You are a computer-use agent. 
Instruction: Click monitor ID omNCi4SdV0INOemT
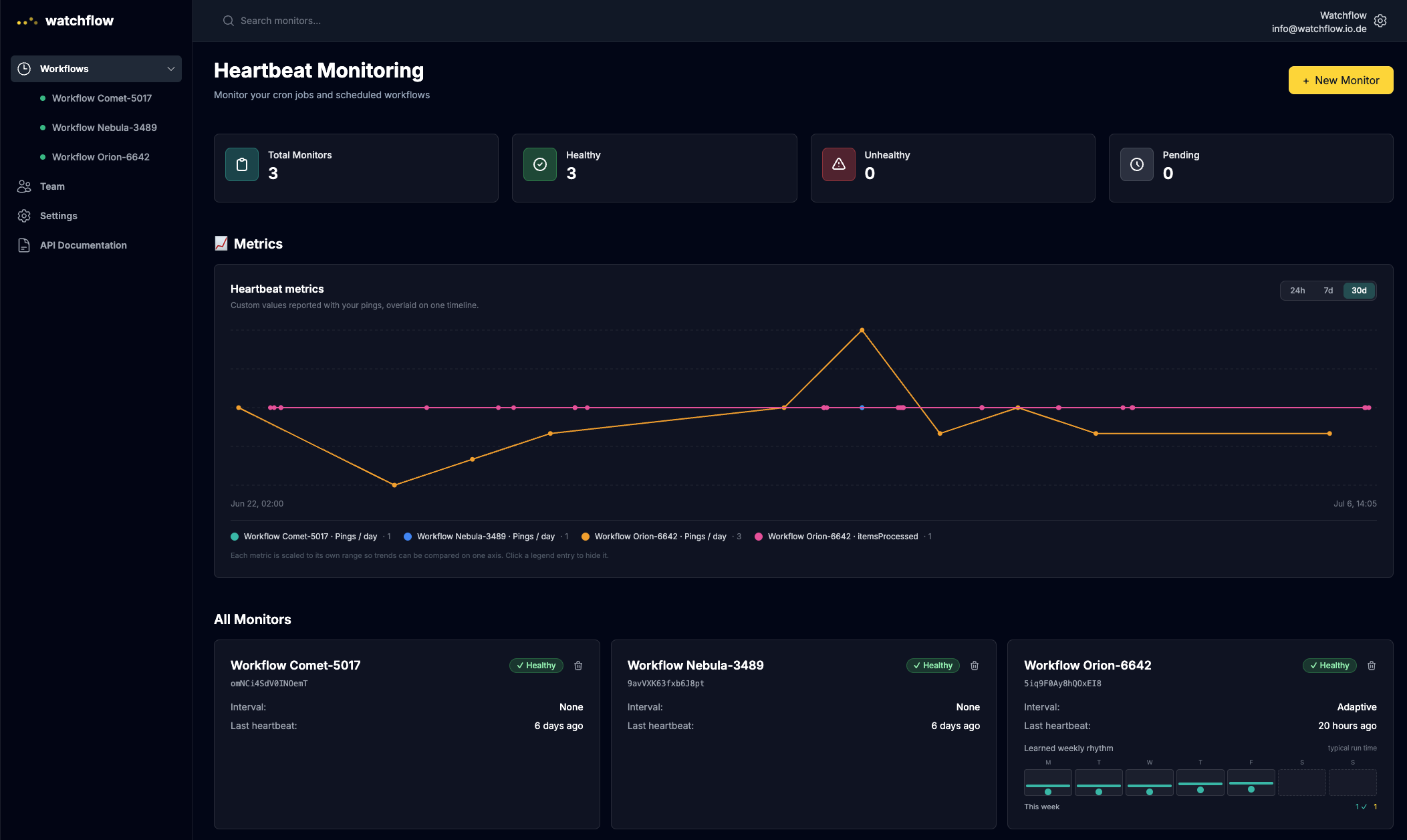coord(269,684)
